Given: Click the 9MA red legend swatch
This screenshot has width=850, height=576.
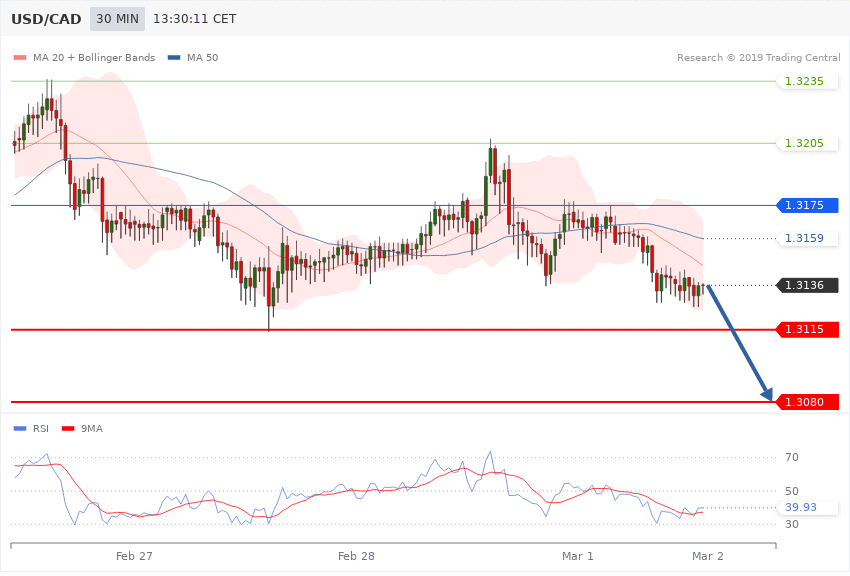Looking at the screenshot, I should tap(68, 429).
